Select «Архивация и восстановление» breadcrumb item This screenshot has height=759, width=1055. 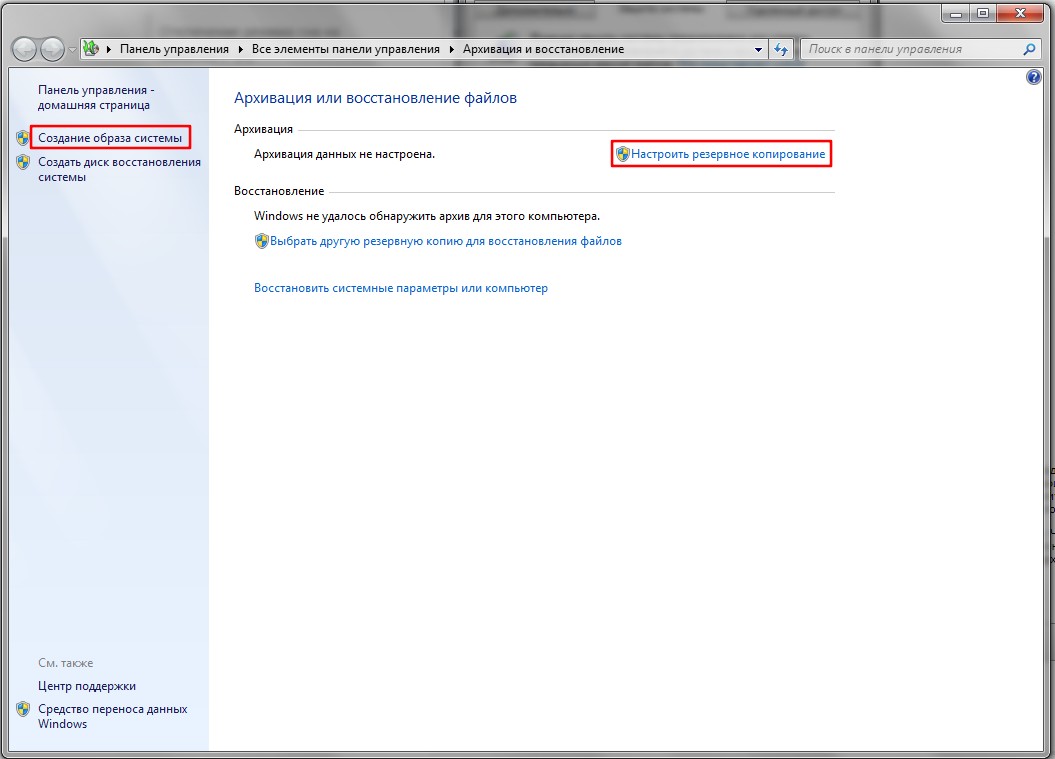coord(544,49)
